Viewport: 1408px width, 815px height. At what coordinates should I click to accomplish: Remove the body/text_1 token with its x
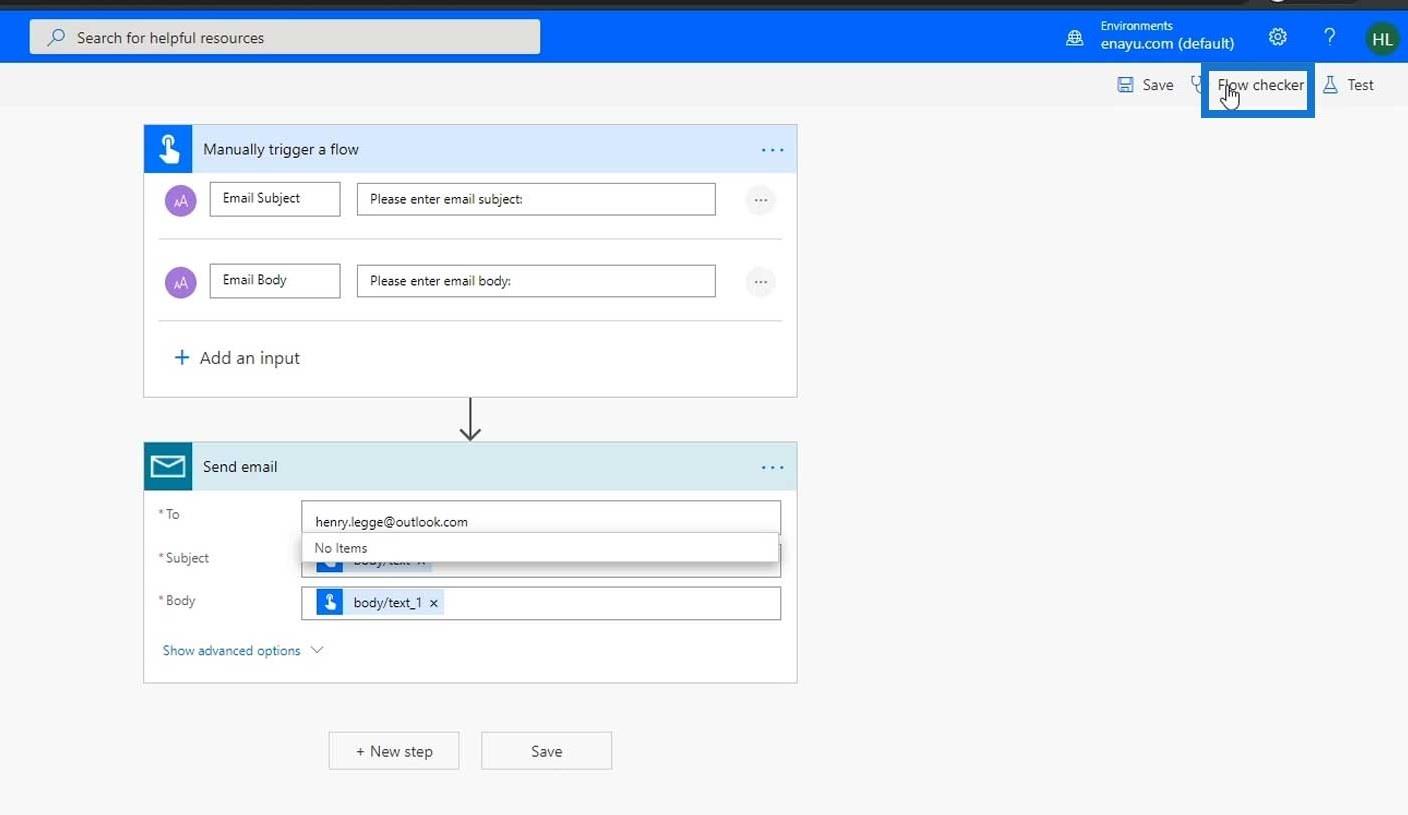point(434,604)
